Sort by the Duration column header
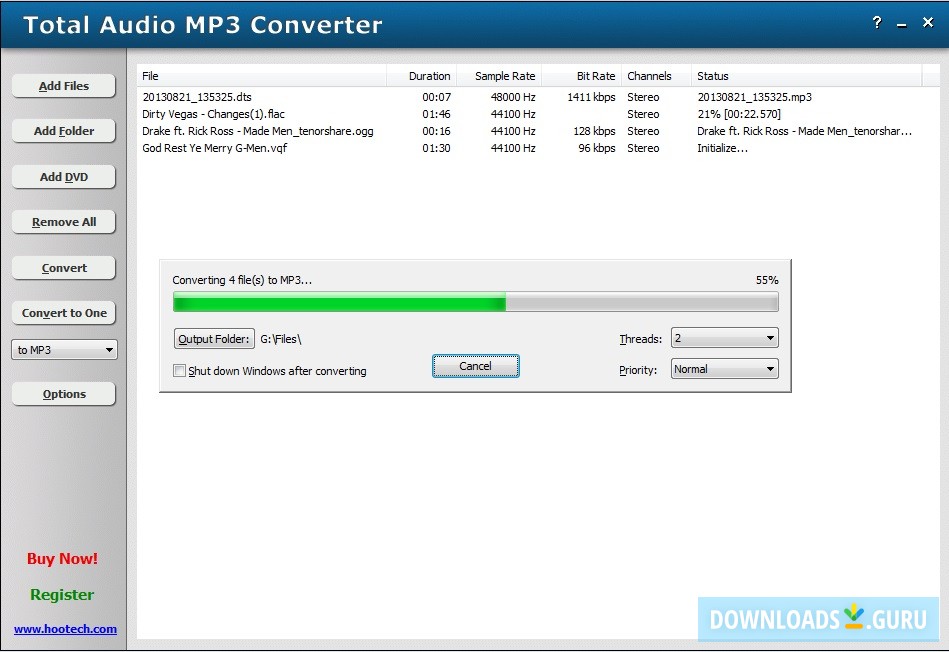The image size is (949, 652). 421,76
